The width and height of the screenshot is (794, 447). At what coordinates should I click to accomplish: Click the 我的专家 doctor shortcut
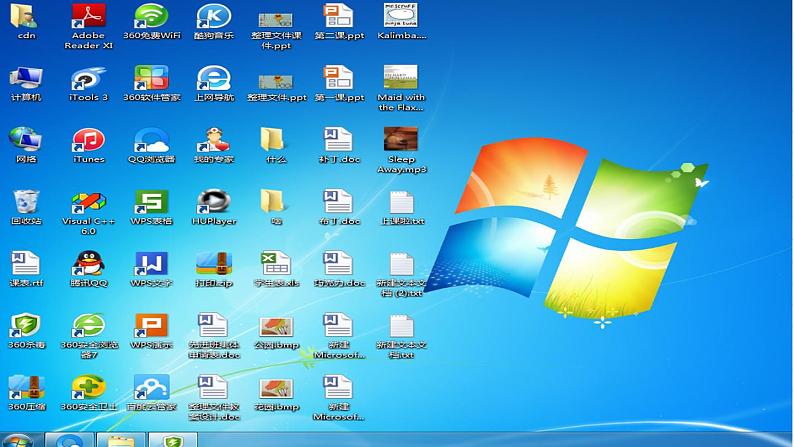pos(214,145)
